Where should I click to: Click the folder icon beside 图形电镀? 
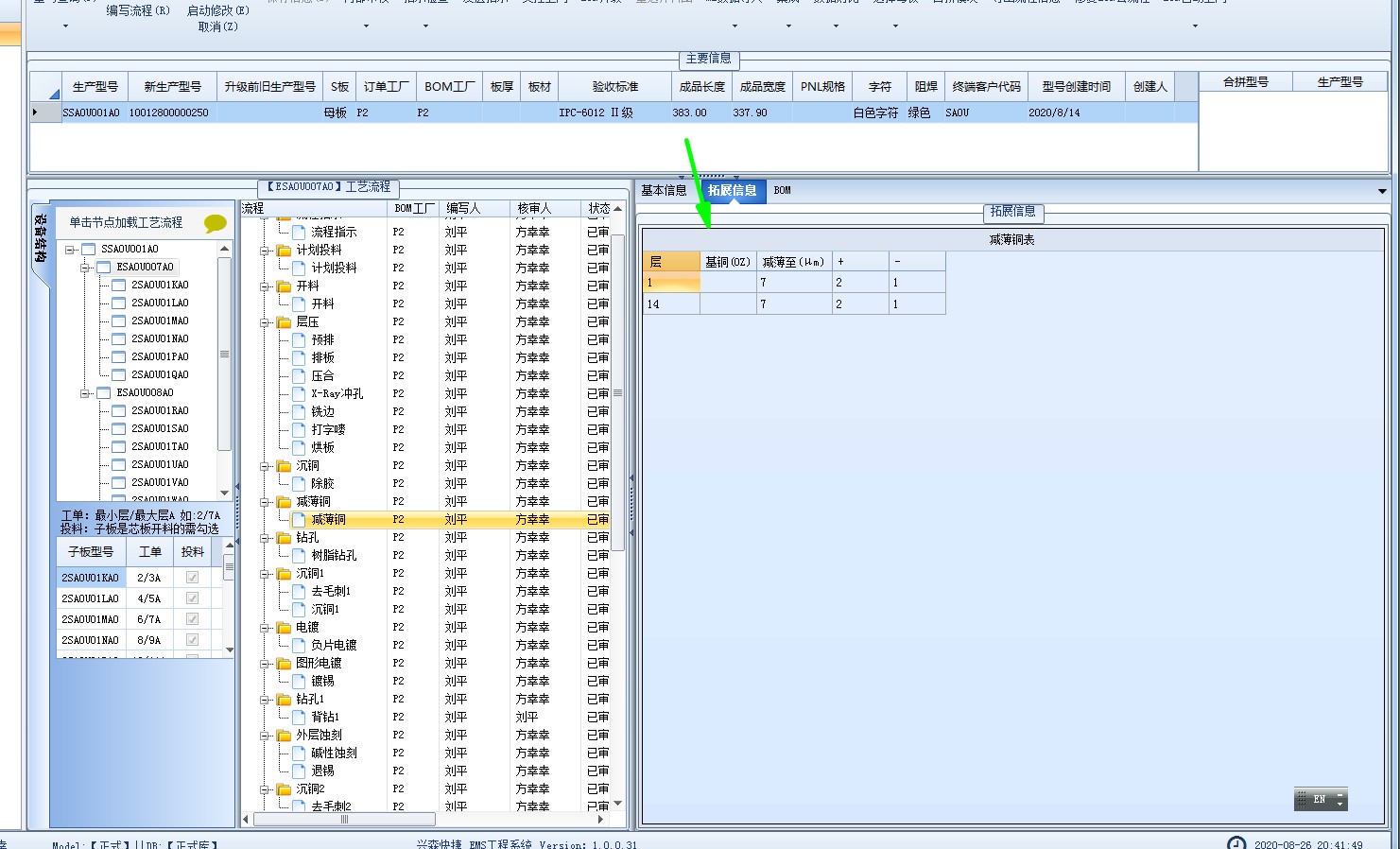click(284, 664)
